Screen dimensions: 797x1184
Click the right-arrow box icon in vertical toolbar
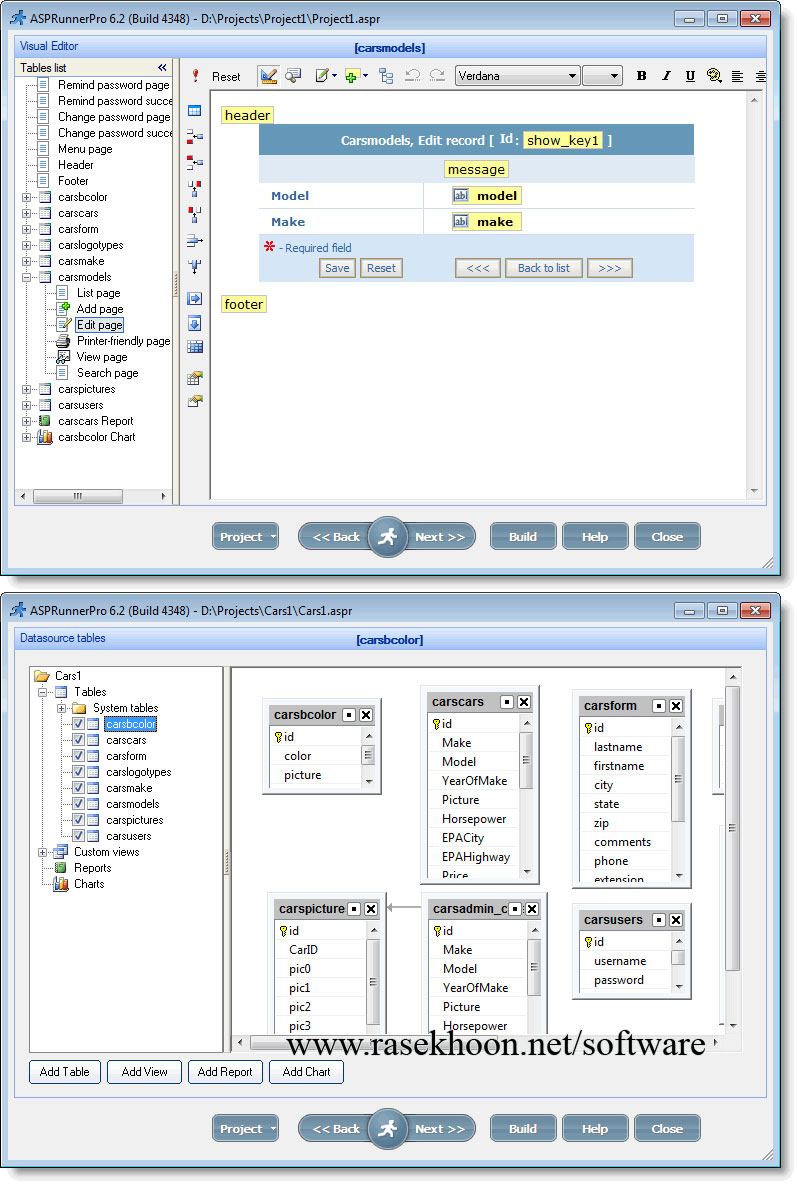tap(195, 298)
